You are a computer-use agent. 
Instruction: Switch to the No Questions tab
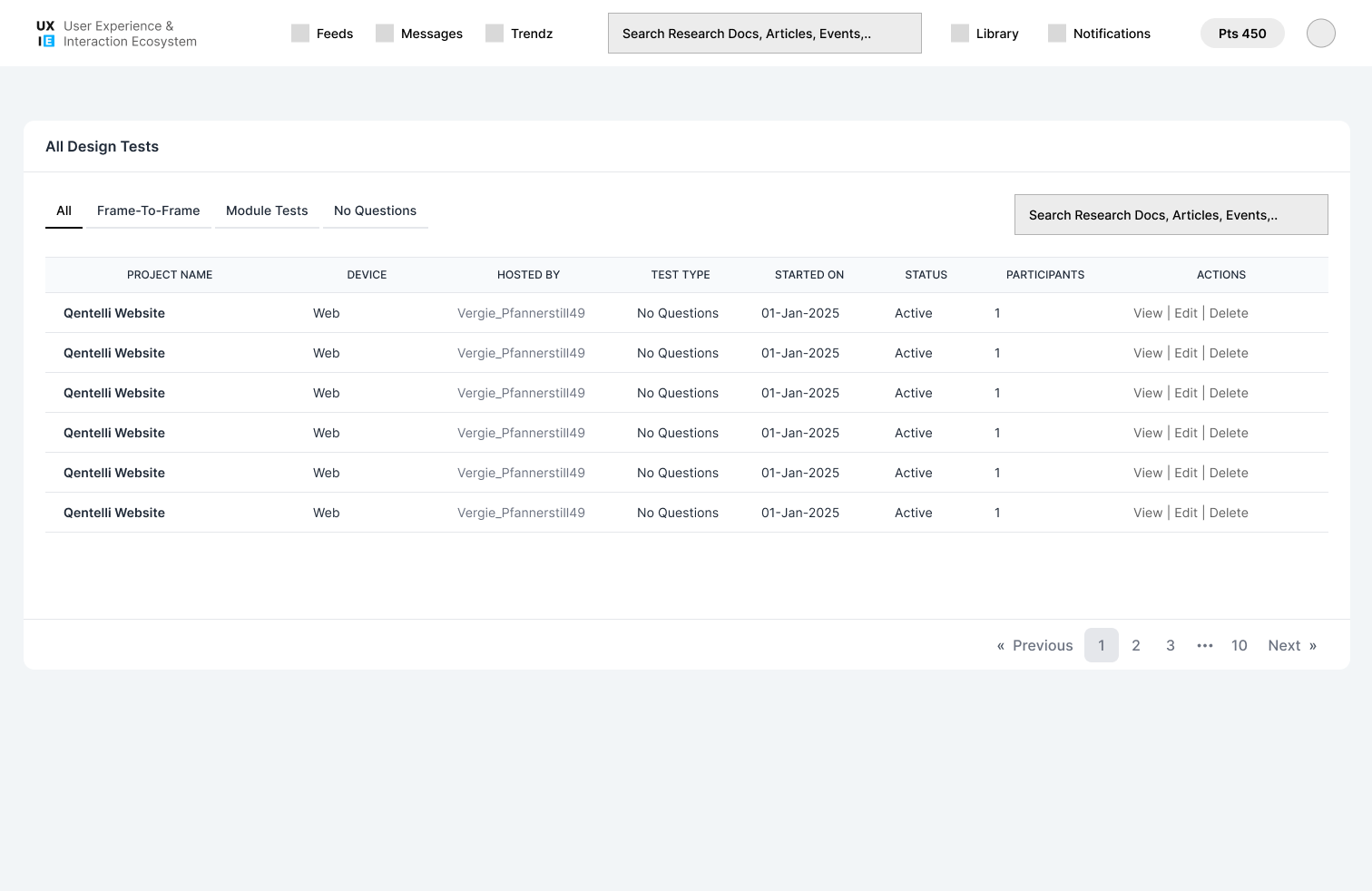(x=376, y=211)
